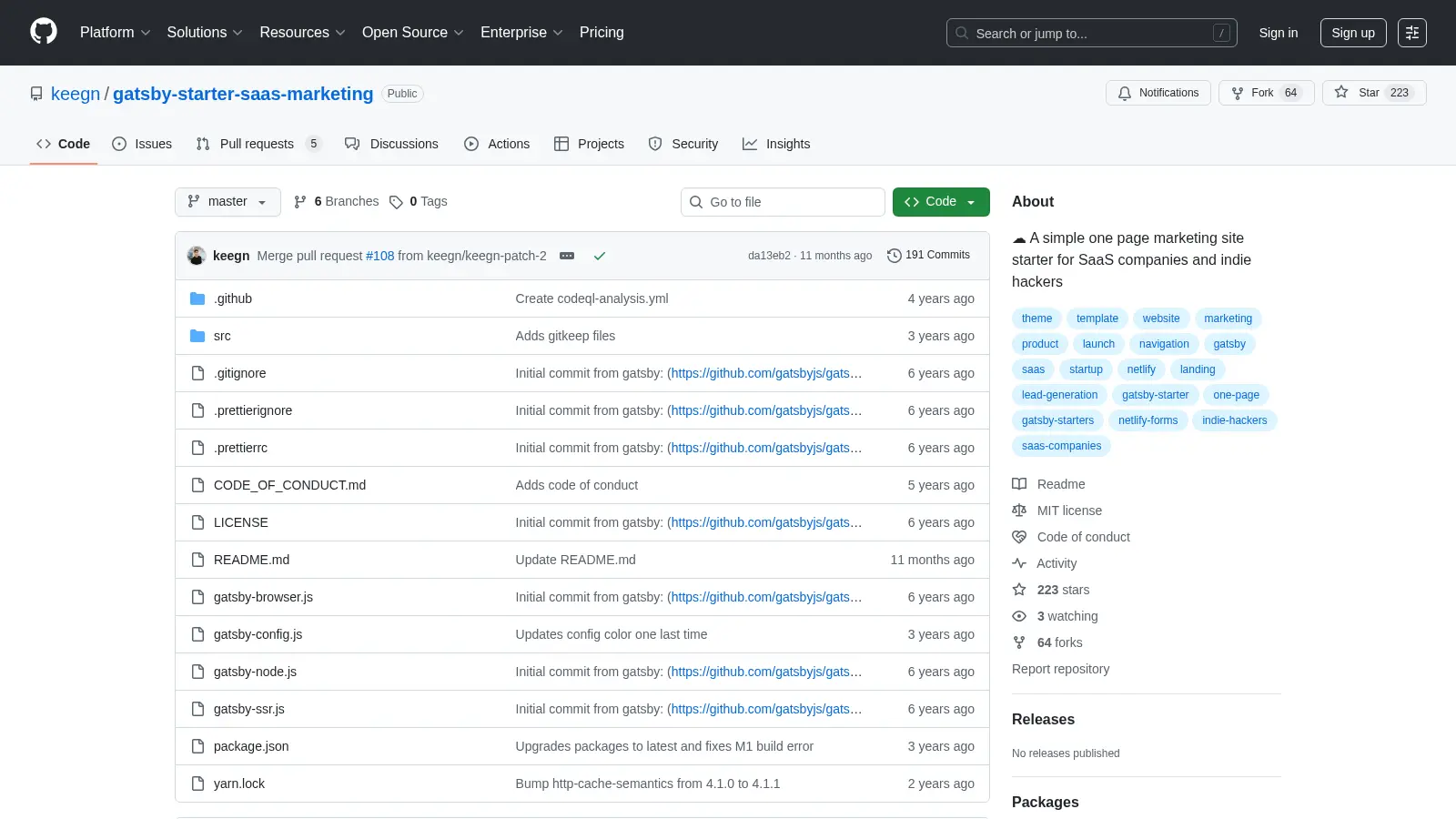1456x819 pixels.
Task: Expand the Enterprise dropdown
Action: point(521,33)
